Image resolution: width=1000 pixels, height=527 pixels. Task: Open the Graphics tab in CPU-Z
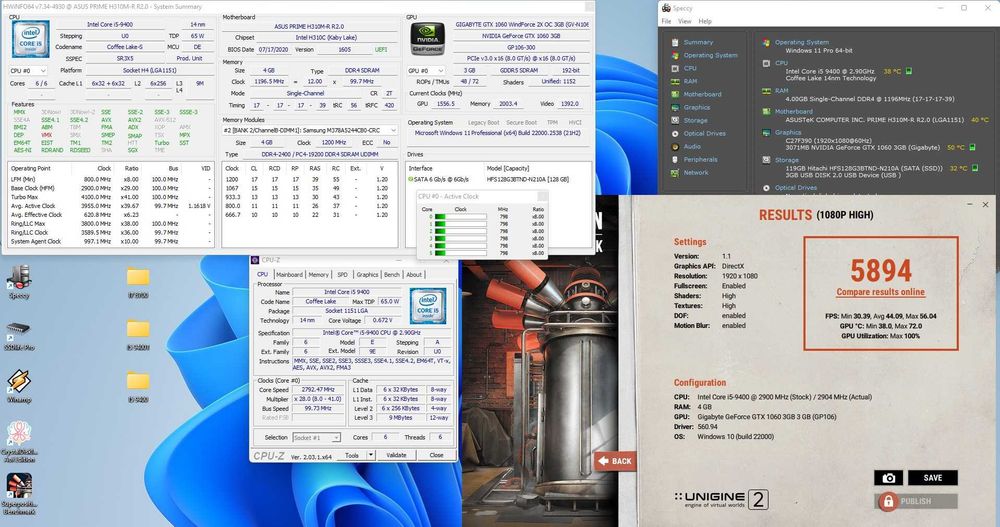pyautogui.click(x=367, y=274)
